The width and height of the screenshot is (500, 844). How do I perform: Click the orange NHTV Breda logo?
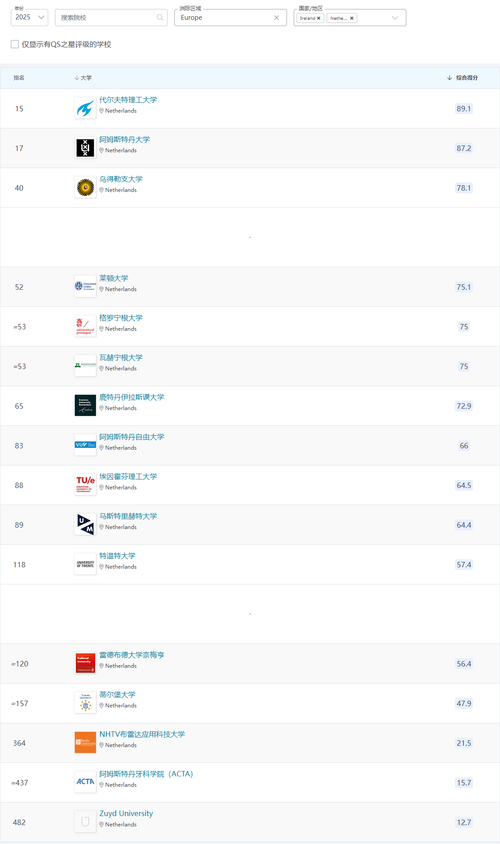[85, 743]
